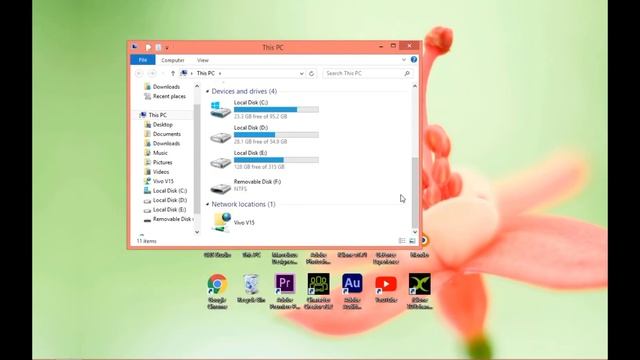
Task: Collapse the Network locations group
Action: pos(207,204)
